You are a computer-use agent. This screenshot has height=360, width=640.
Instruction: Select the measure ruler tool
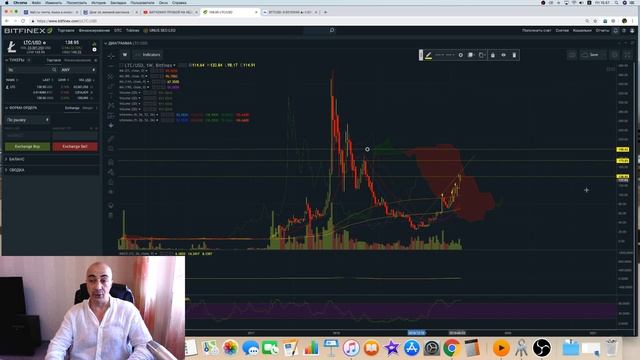click(x=111, y=139)
